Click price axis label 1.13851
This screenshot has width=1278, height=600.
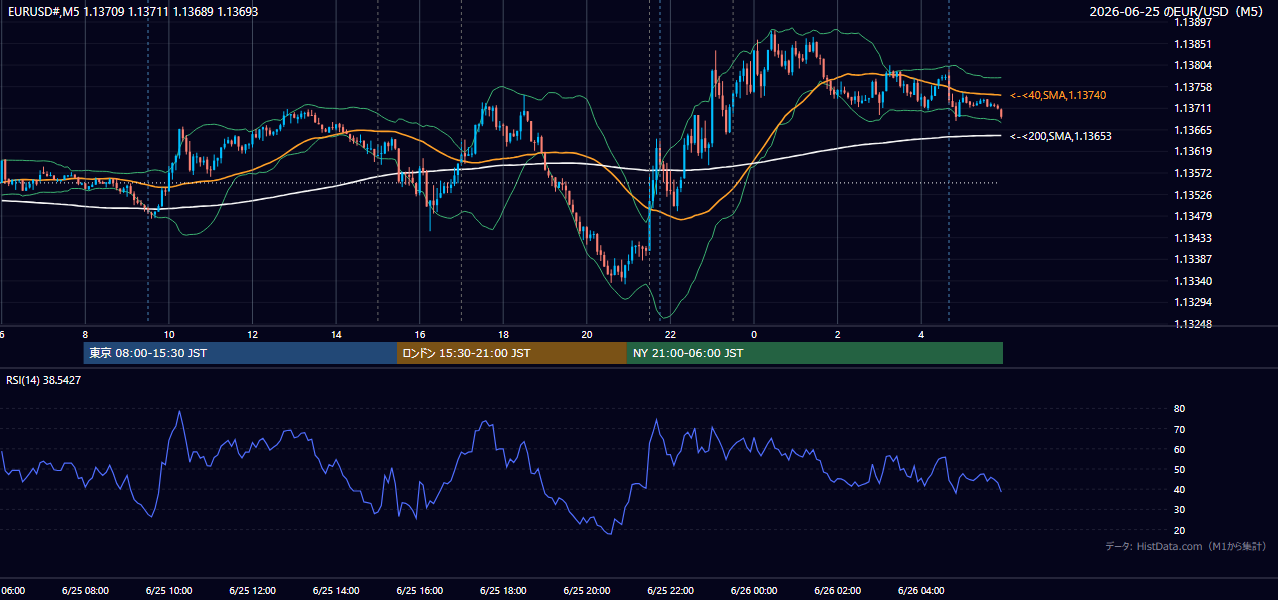coord(1193,44)
